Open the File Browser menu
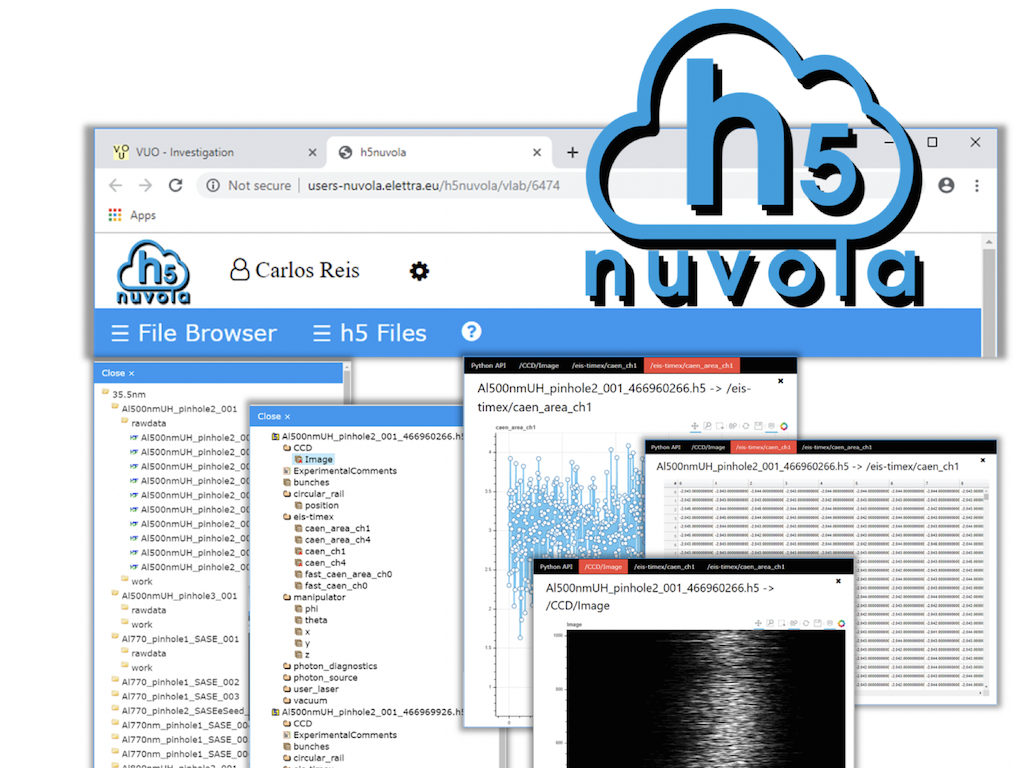1024x768 pixels. [x=194, y=333]
